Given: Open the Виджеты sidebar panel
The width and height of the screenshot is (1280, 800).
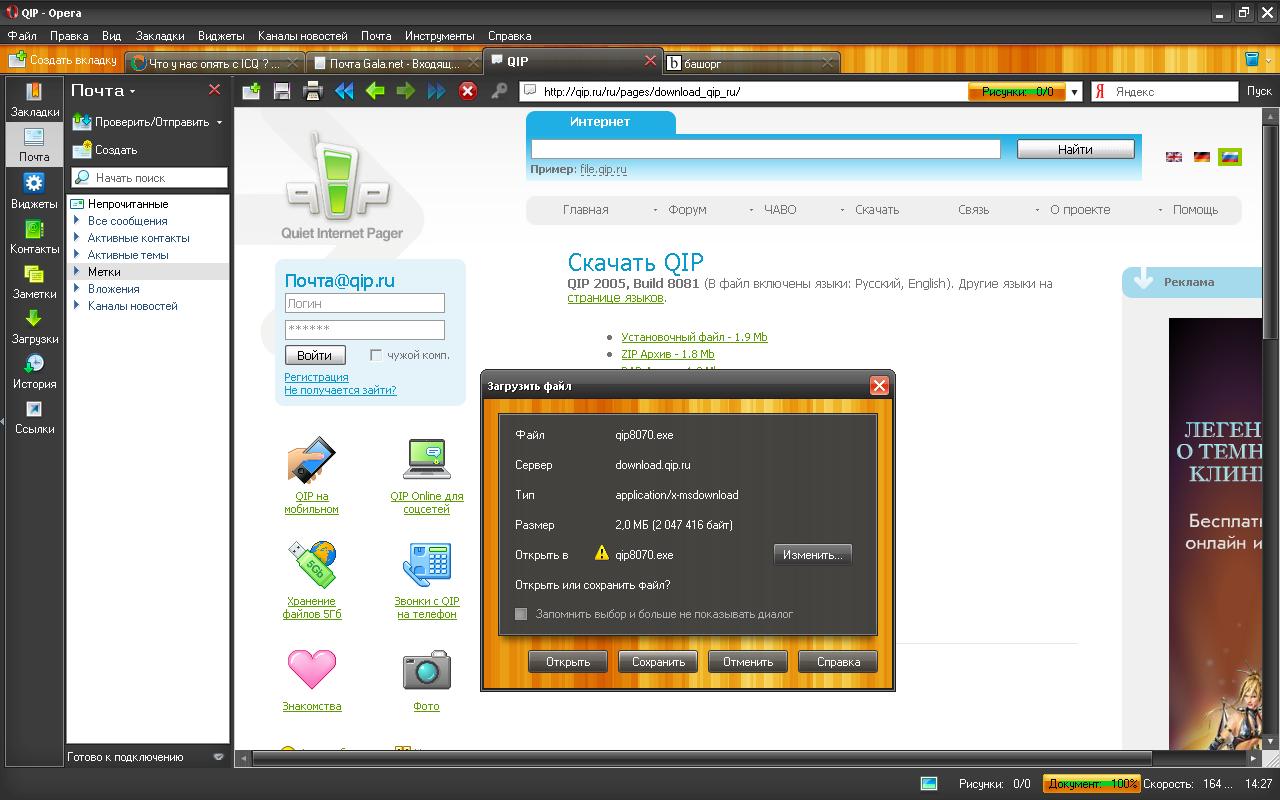Looking at the screenshot, I should [x=34, y=190].
